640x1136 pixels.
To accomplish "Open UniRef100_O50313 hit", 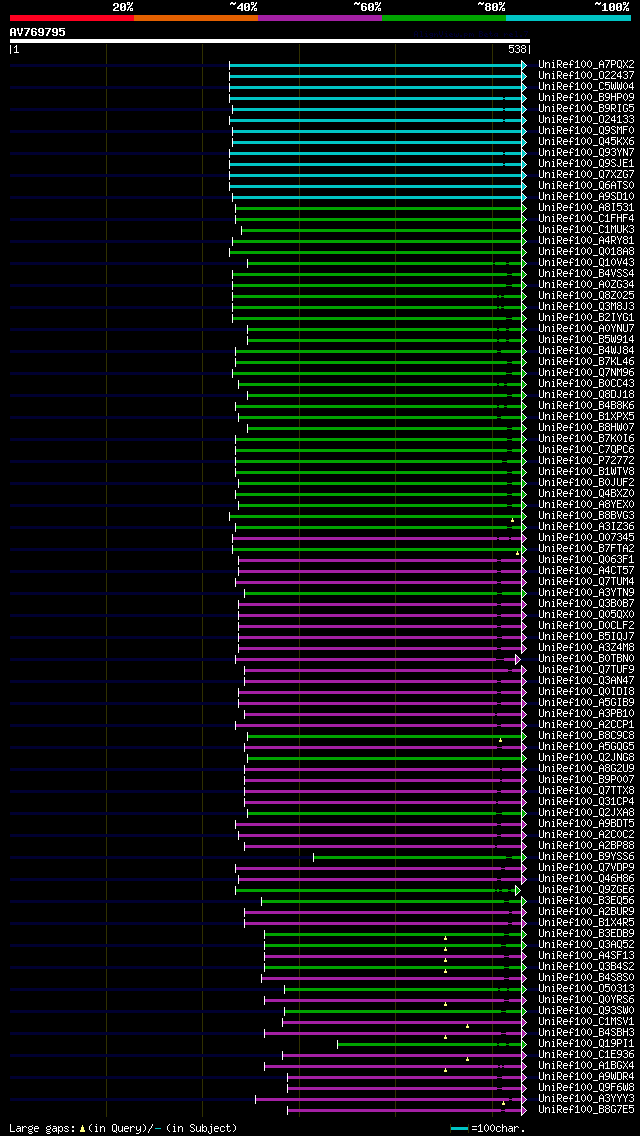I will click(x=586, y=989).
